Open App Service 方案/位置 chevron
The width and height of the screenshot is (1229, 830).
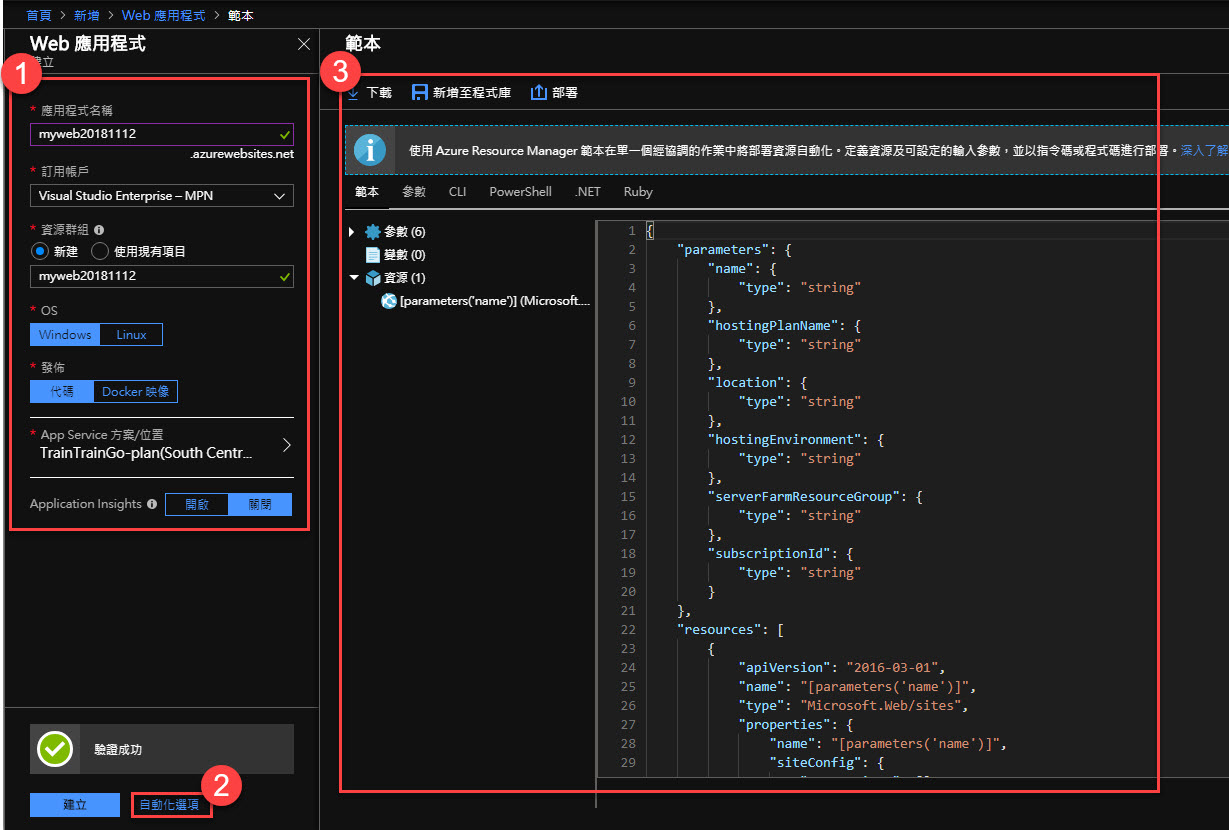click(286, 445)
